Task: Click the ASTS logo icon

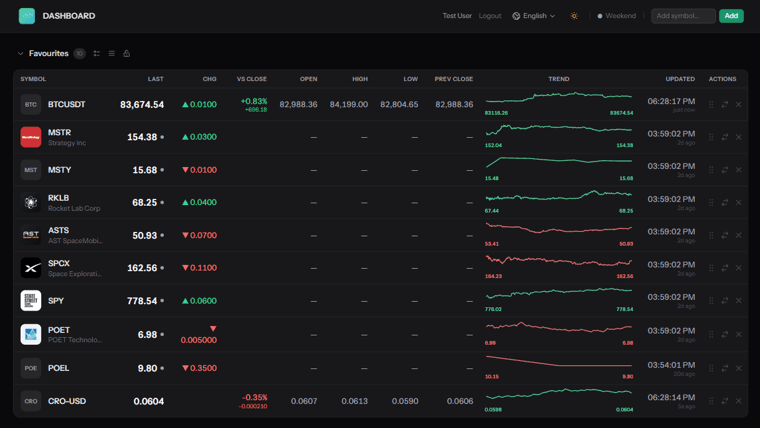Action: pos(31,235)
